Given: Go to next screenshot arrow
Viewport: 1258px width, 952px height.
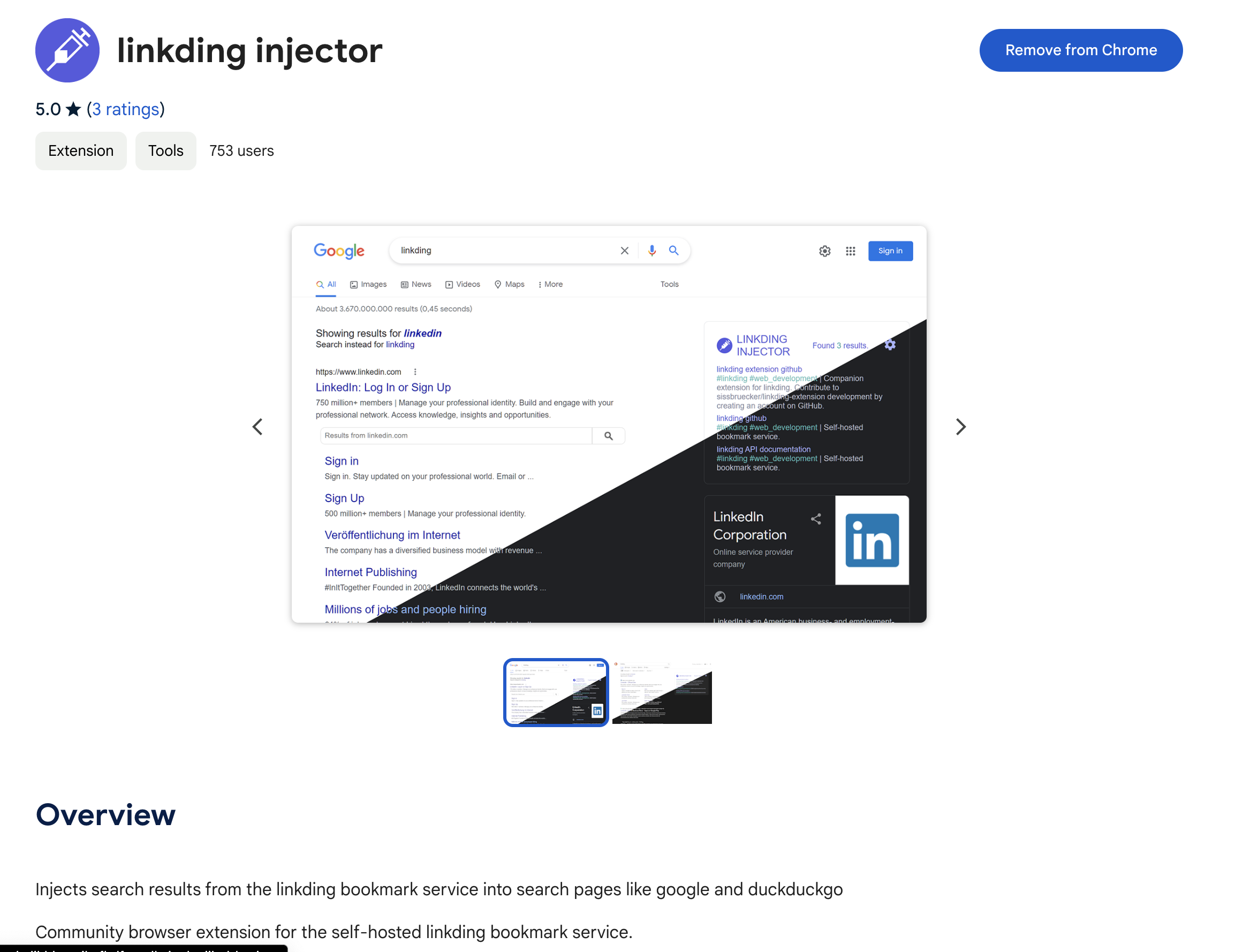Looking at the screenshot, I should pos(960,427).
